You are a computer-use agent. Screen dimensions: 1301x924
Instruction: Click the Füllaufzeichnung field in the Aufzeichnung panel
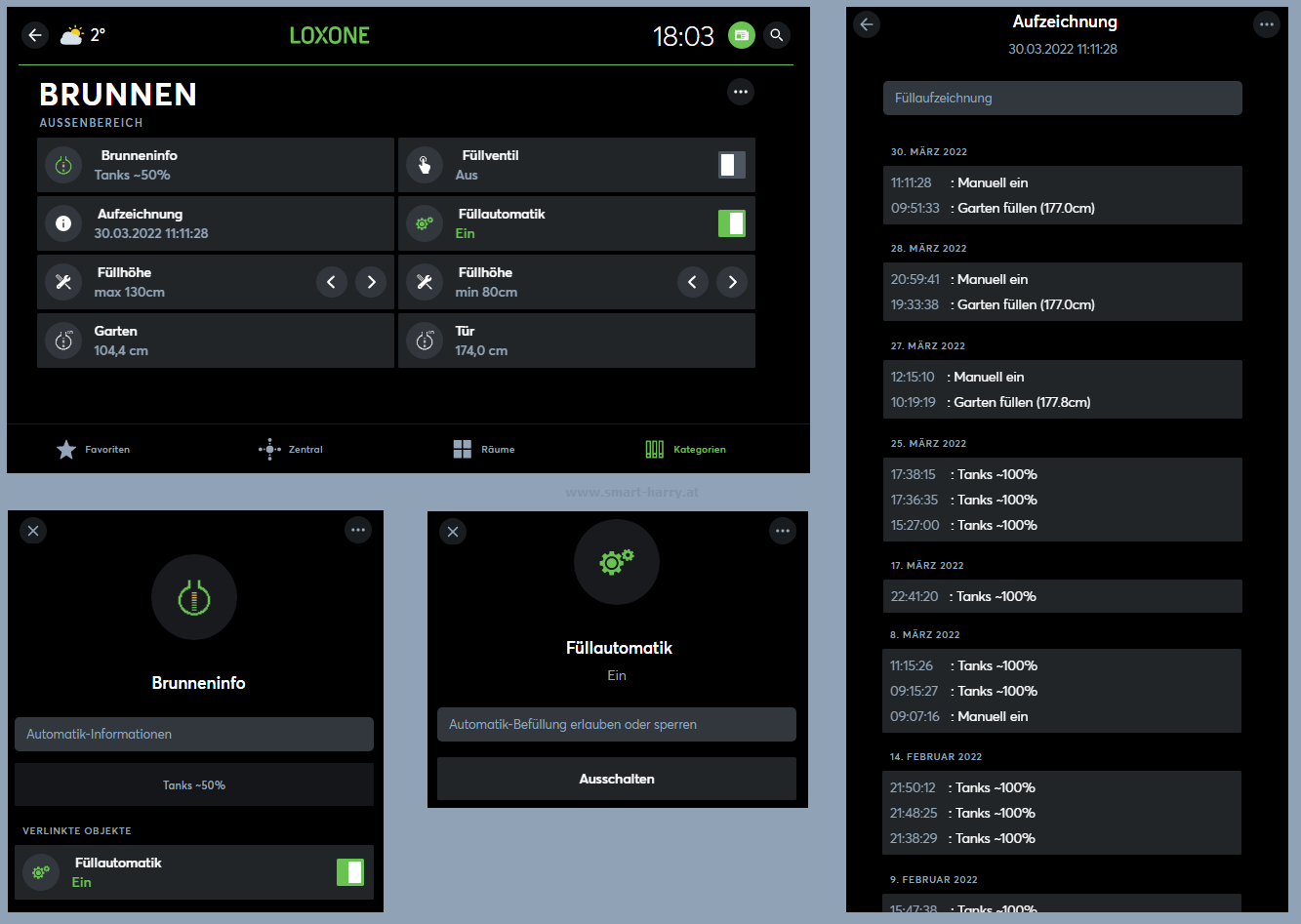1063,98
